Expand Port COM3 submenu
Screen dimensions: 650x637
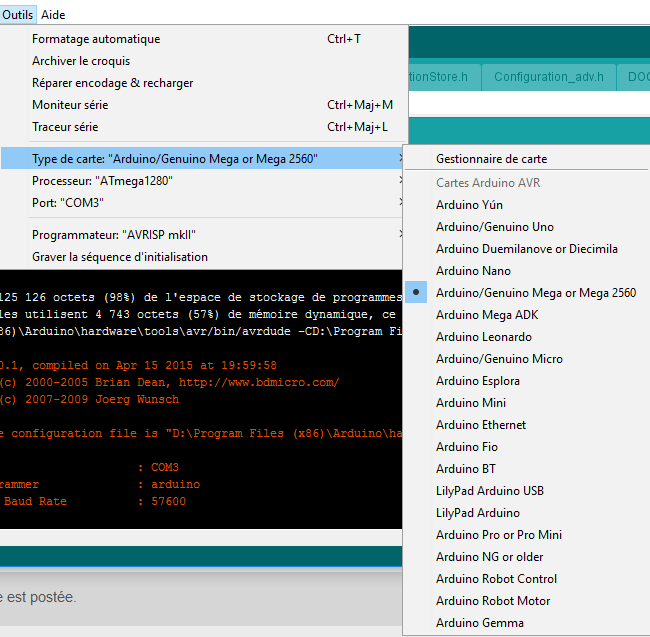[x=202, y=203]
